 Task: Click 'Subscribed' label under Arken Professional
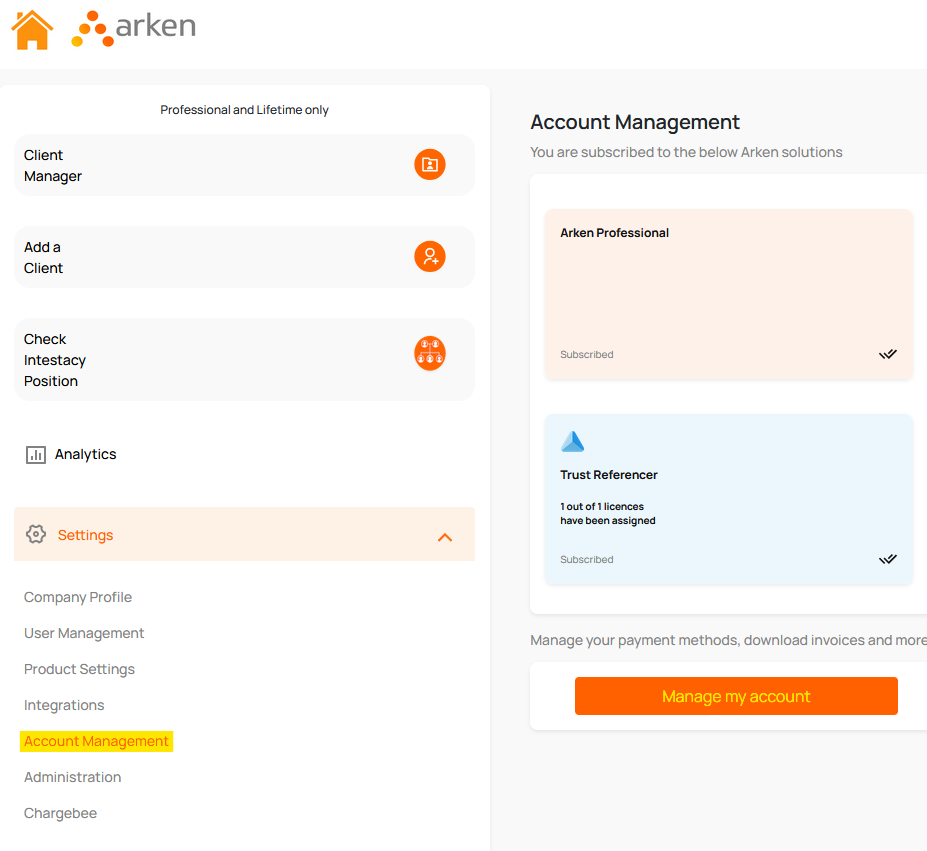point(586,354)
